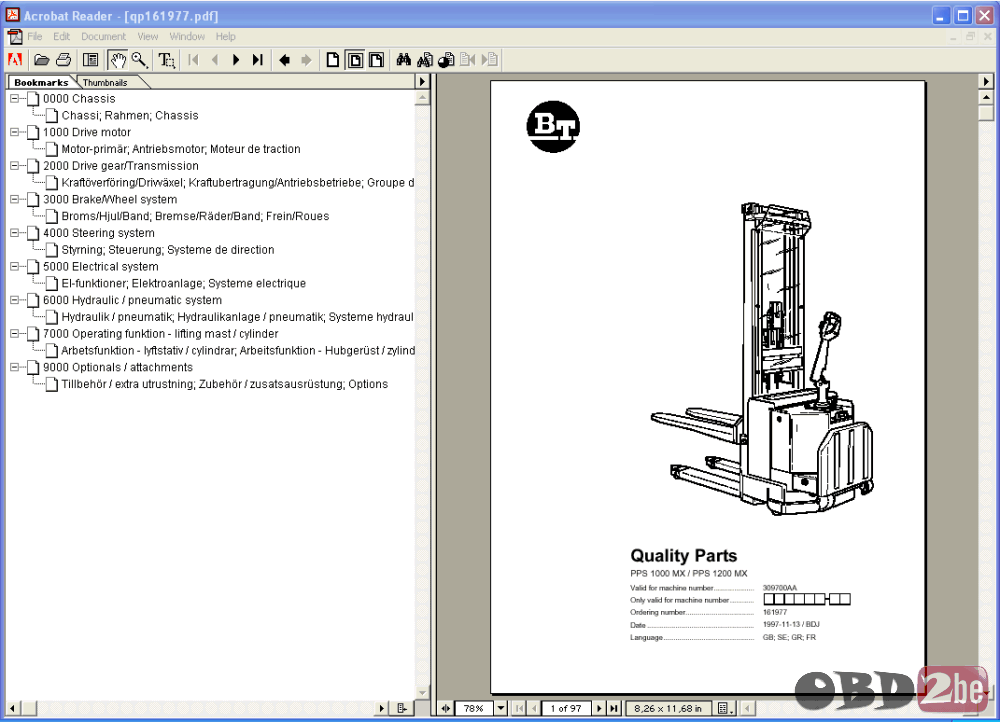This screenshot has height=722, width=1000.
Task: Jump to last page in the status bar
Action: pos(614,708)
